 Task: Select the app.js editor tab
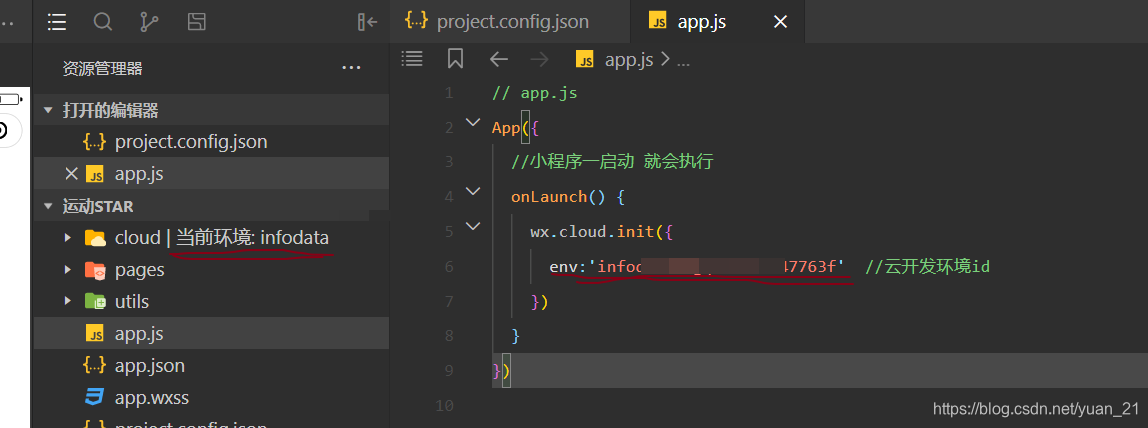coord(718,22)
